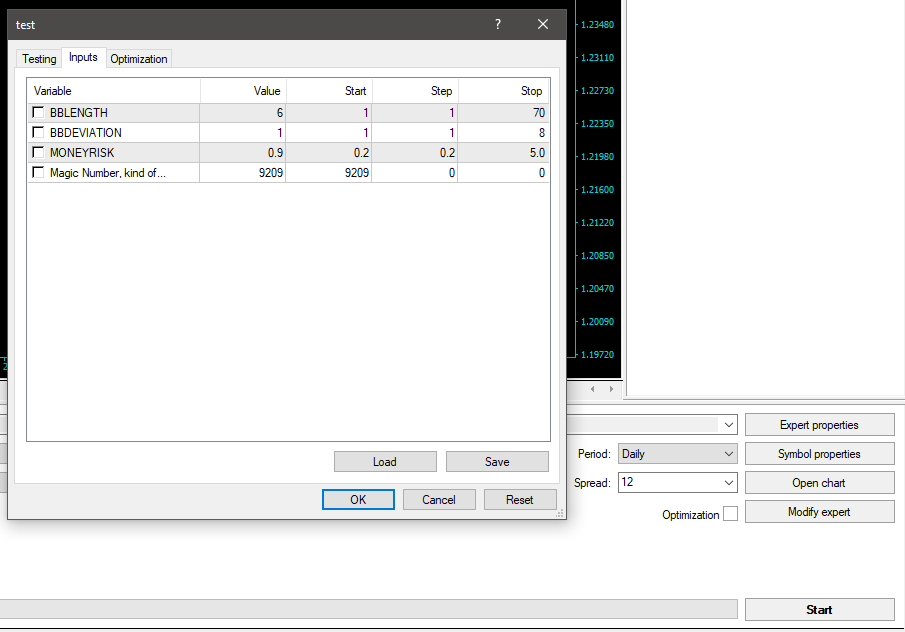Tick the BBDEVIATION checkbox
This screenshot has height=632, width=905.
(38, 132)
